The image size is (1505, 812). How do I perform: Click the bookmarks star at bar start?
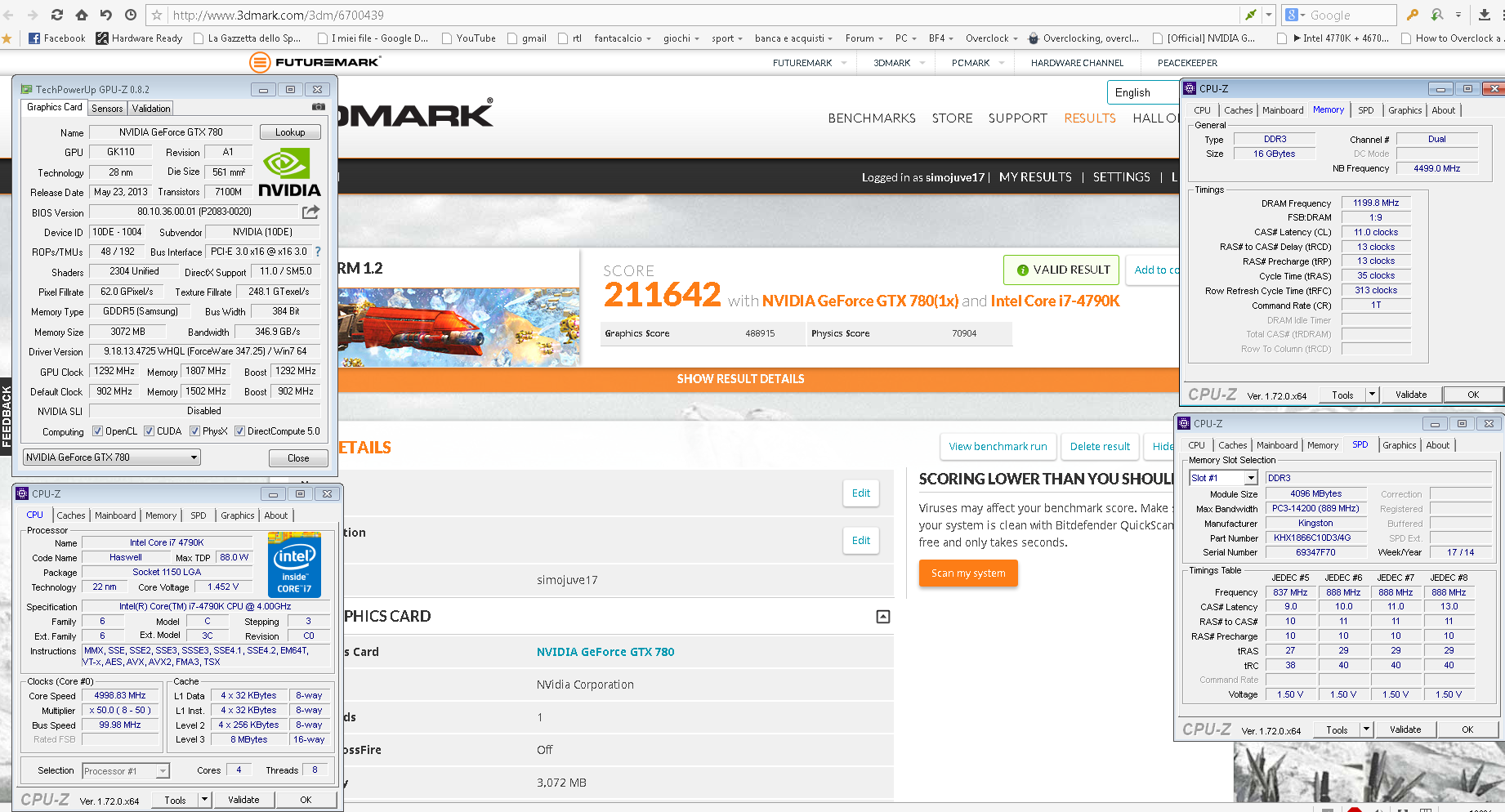pyautogui.click(x=7, y=38)
